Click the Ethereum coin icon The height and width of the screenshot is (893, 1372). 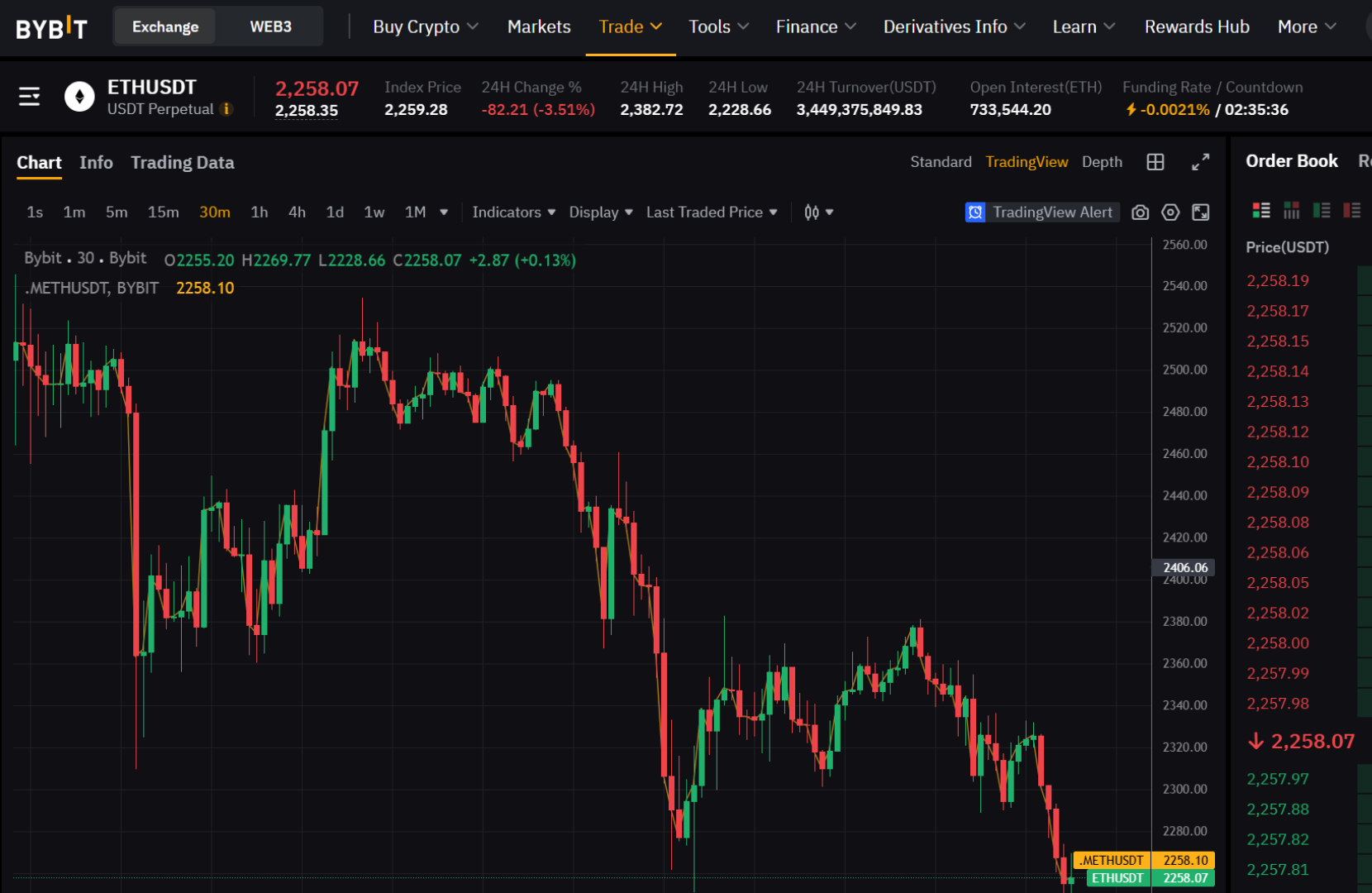(x=79, y=97)
